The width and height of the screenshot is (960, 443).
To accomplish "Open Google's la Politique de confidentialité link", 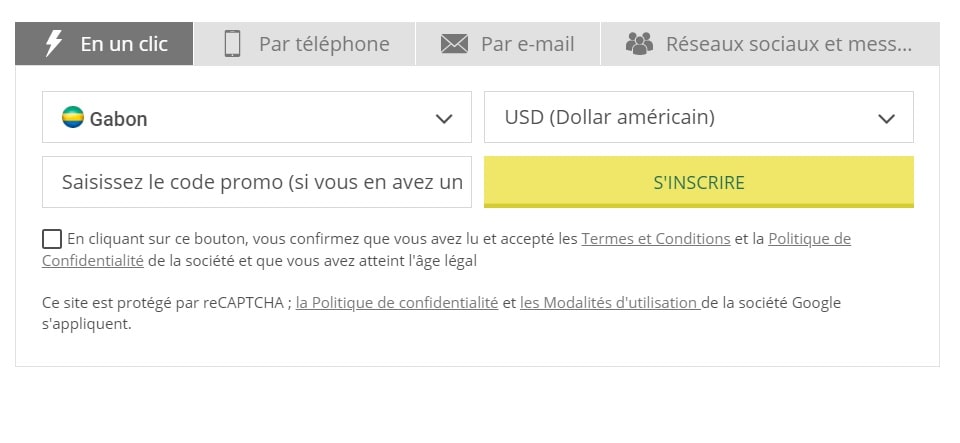I will click(397, 302).
